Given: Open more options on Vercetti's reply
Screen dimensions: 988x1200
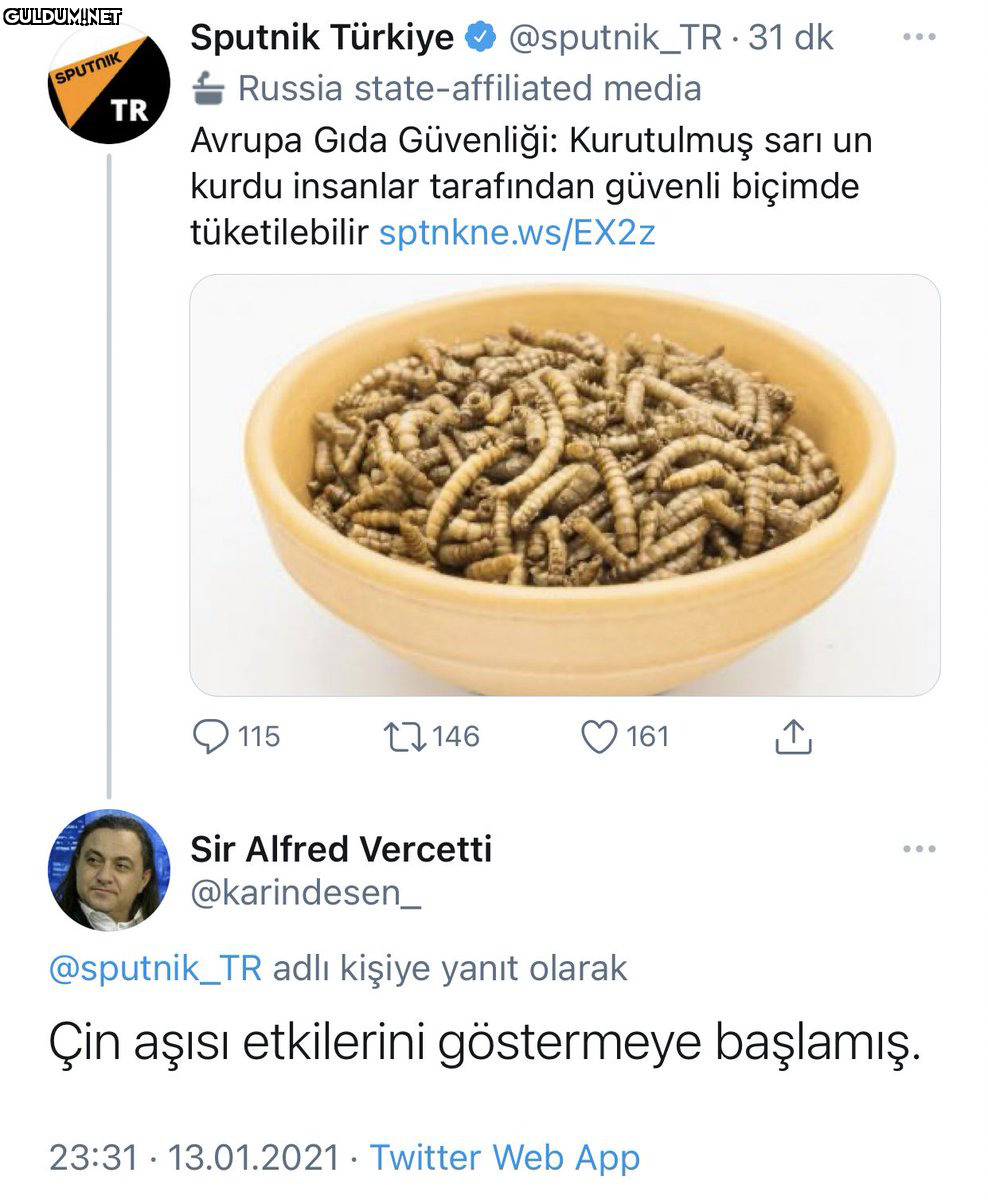Looking at the screenshot, I should pyautogui.click(x=918, y=850).
